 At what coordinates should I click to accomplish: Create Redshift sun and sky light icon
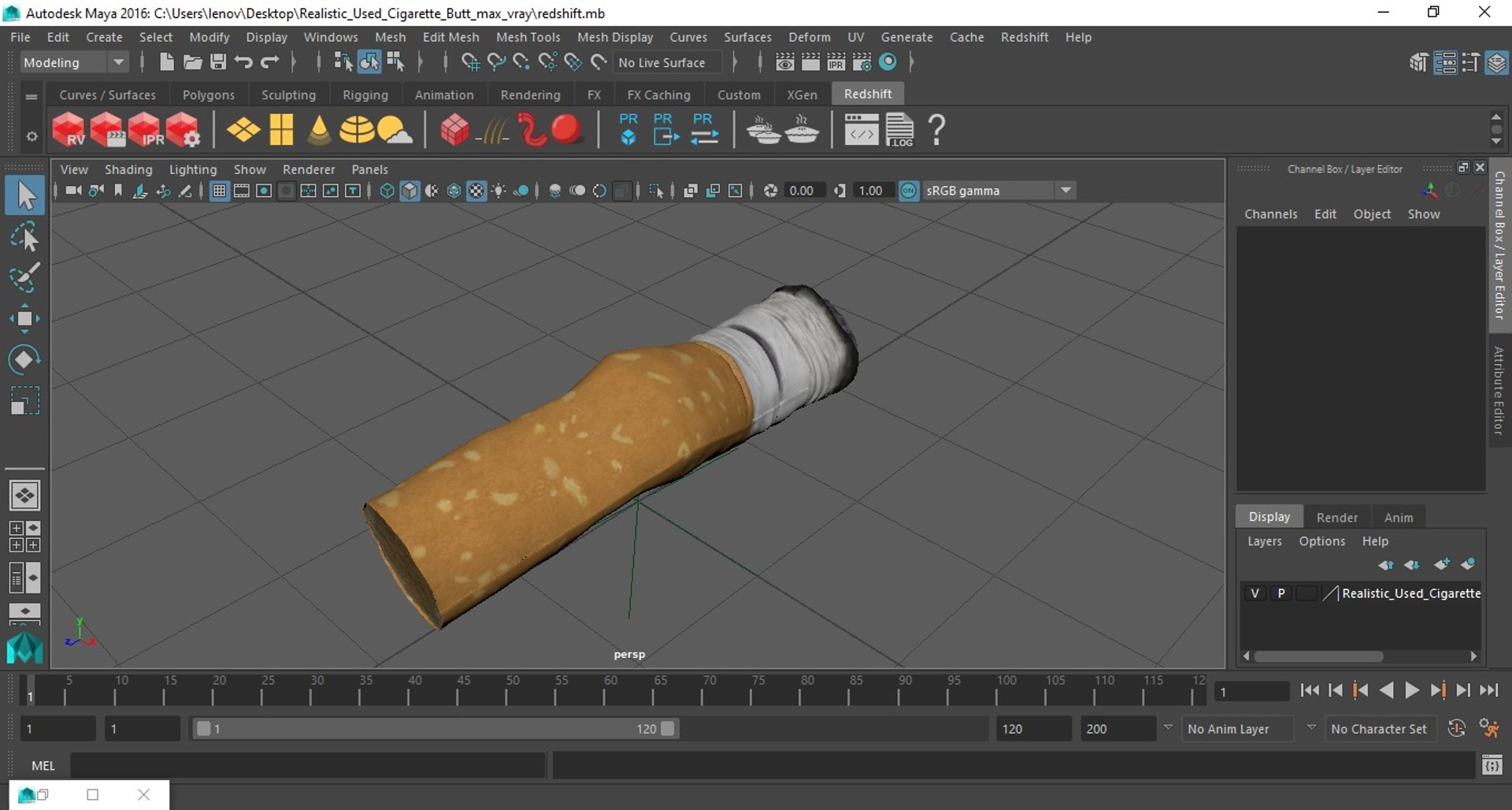(x=394, y=129)
